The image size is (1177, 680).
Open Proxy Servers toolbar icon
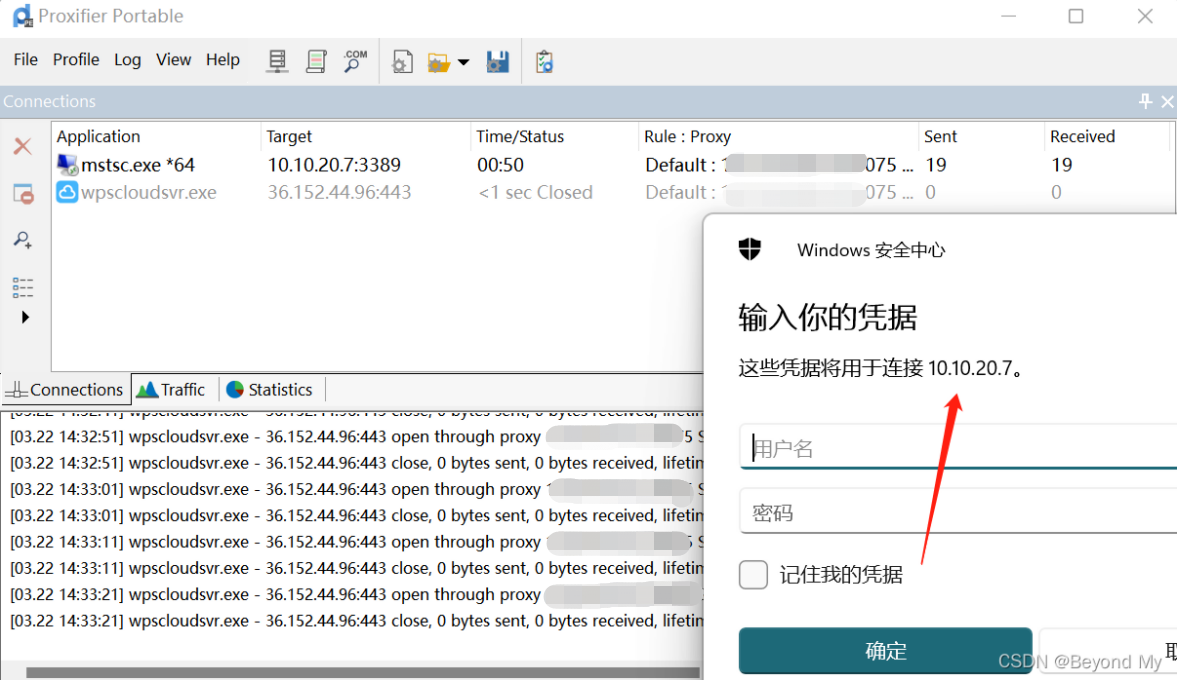[277, 62]
